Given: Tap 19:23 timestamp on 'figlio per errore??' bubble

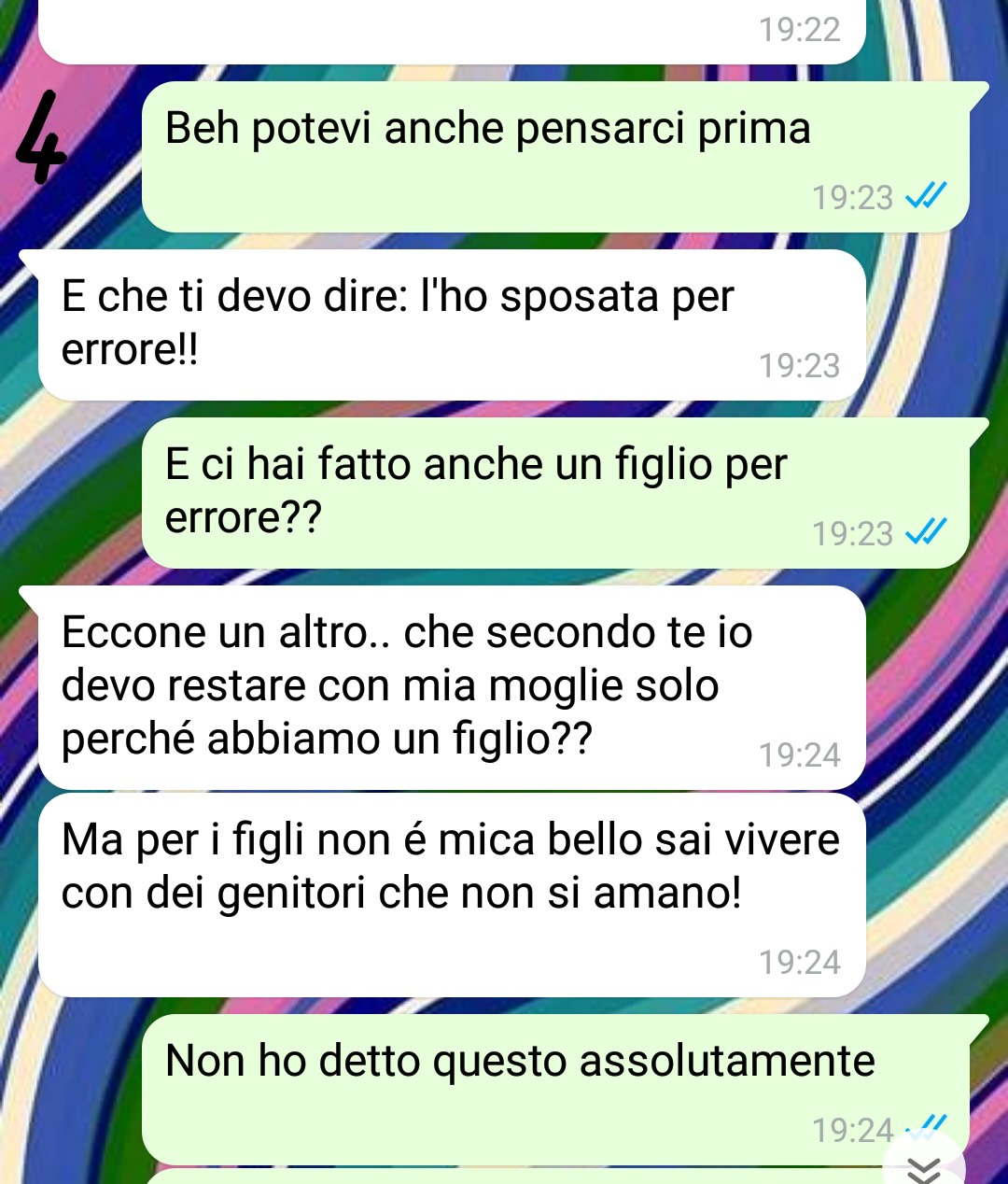Looking at the screenshot, I should point(853,534).
